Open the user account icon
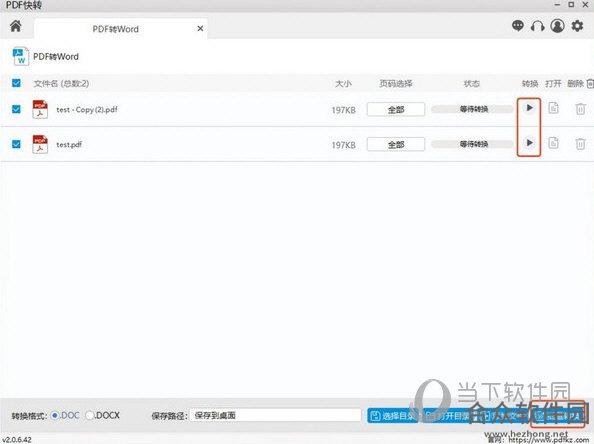Image resolution: width=594 pixels, height=444 pixels. click(x=557, y=26)
